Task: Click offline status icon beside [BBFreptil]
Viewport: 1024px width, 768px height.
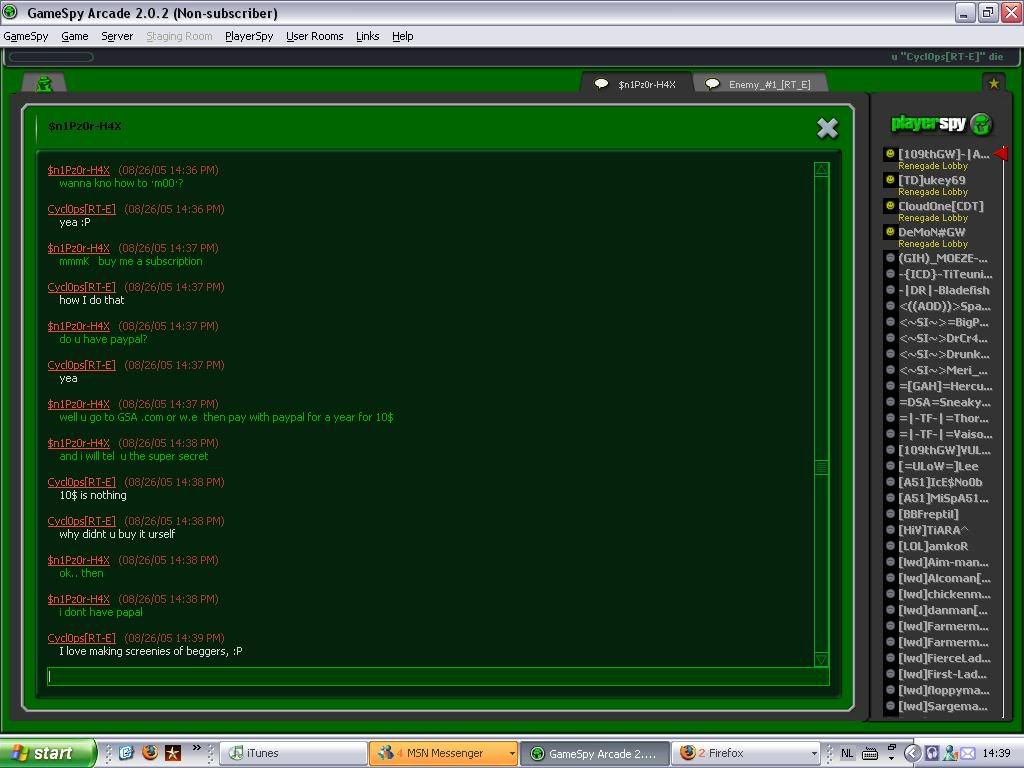Action: click(889, 514)
